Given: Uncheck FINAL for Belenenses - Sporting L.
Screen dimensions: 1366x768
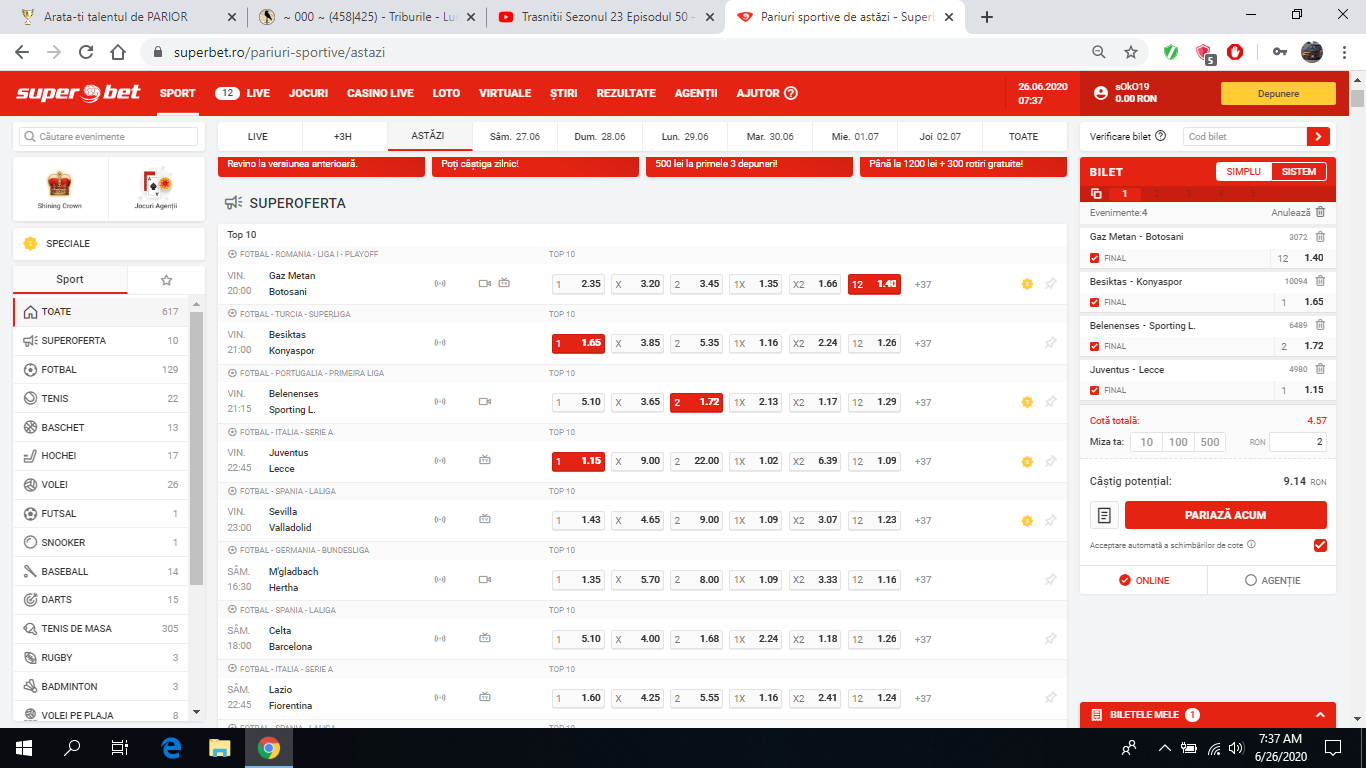Looking at the screenshot, I should tap(1095, 346).
